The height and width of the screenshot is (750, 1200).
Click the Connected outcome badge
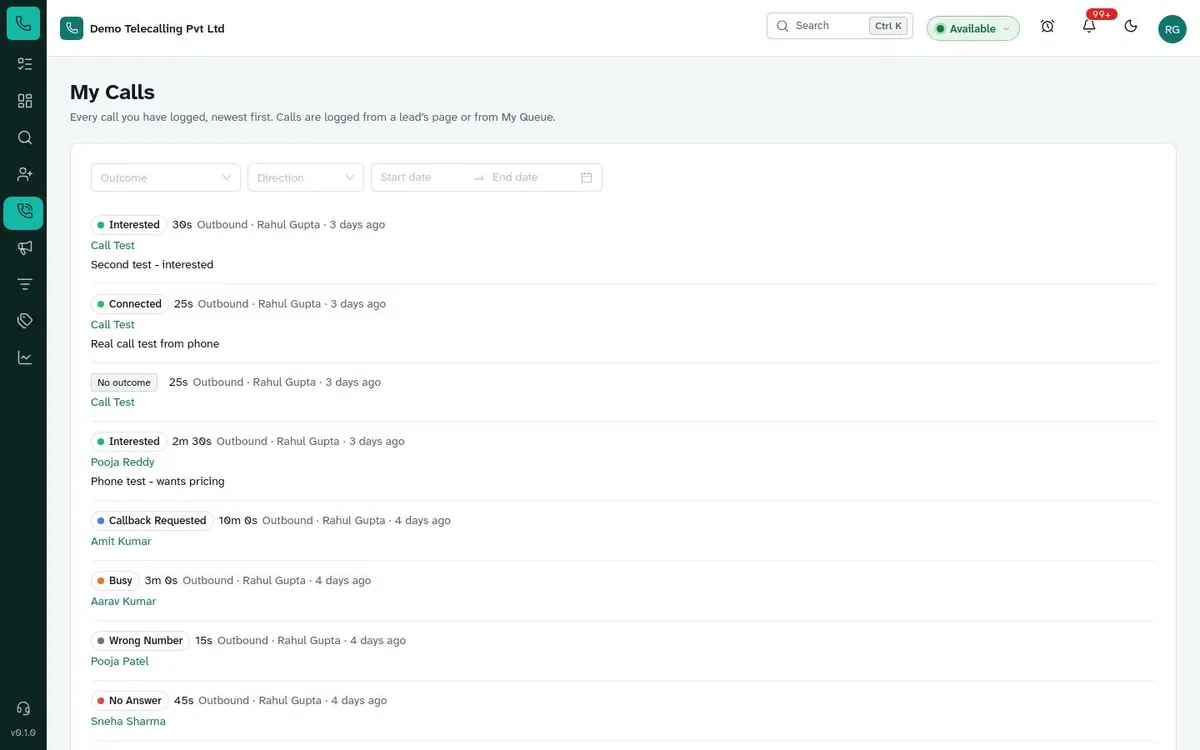tap(129, 304)
